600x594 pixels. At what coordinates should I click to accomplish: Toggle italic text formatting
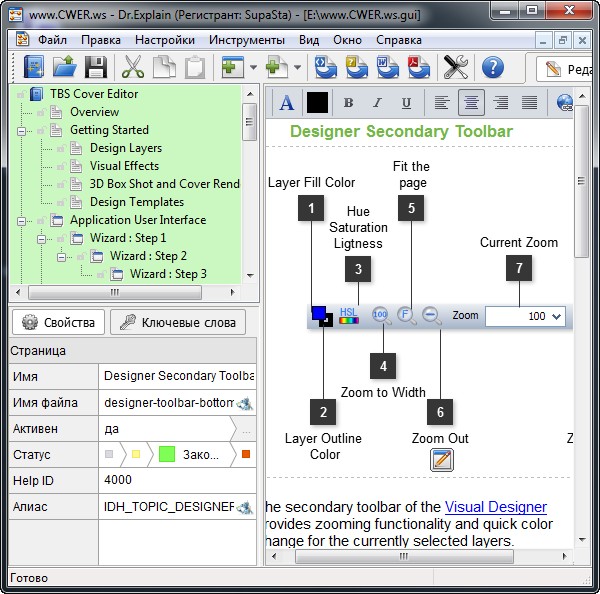coord(377,103)
